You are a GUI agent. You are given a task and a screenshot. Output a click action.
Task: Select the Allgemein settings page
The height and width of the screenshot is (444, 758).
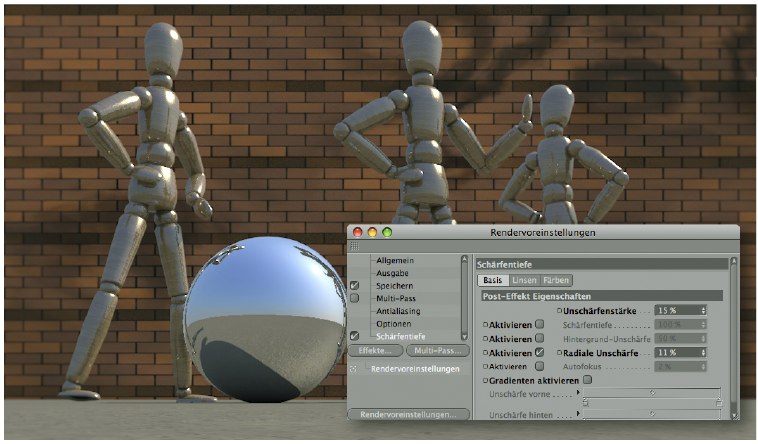click(x=396, y=260)
